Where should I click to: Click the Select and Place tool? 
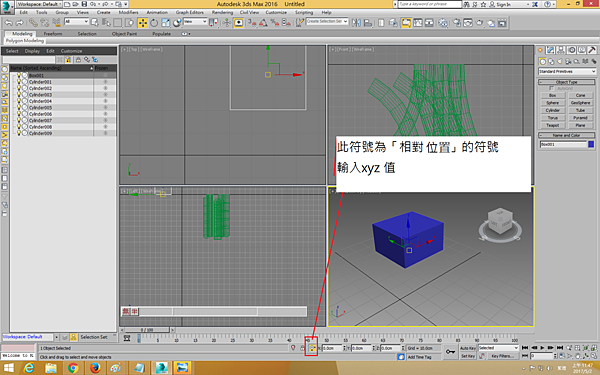tap(177, 23)
